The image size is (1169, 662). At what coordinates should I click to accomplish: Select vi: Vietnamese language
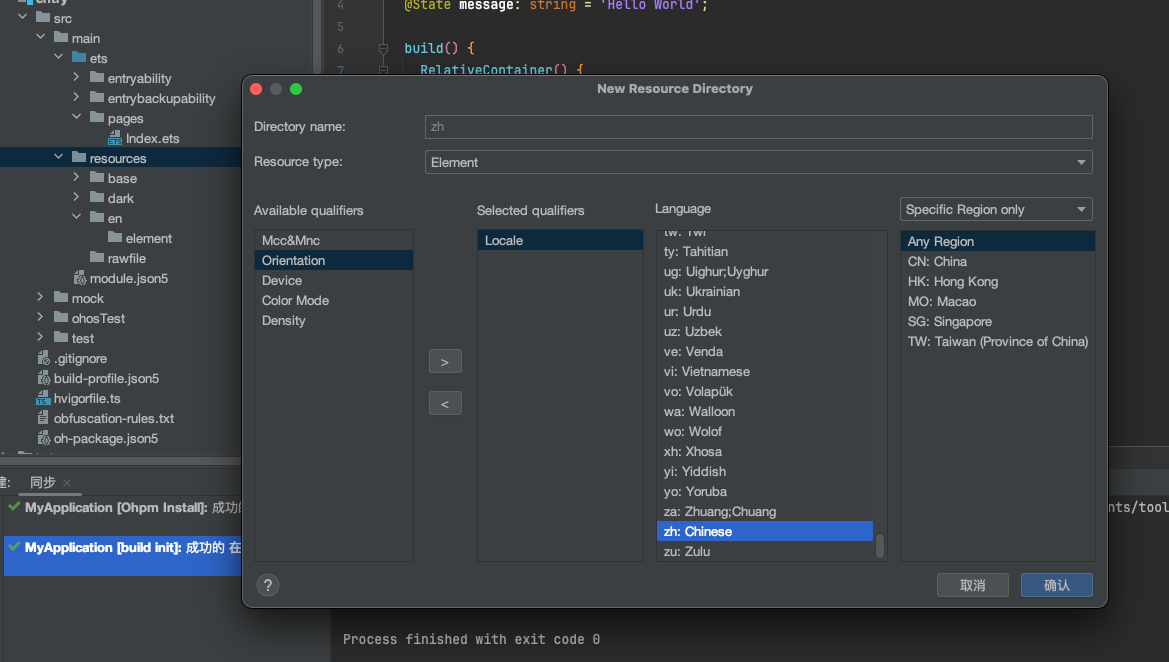coord(765,371)
